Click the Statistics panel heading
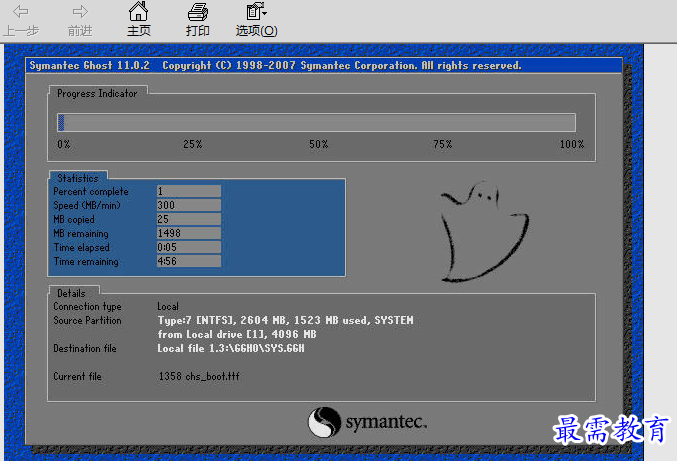The height and width of the screenshot is (461, 677). click(78, 178)
